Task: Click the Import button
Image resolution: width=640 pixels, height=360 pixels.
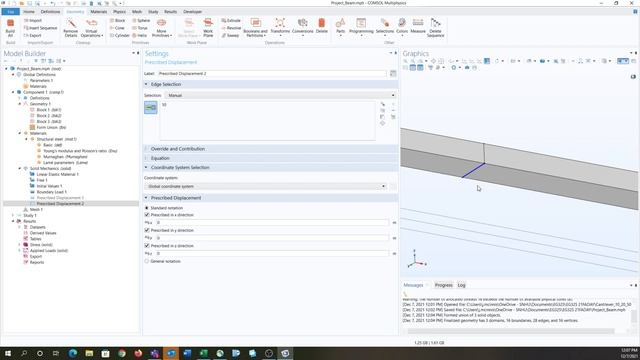Action: 33,20
